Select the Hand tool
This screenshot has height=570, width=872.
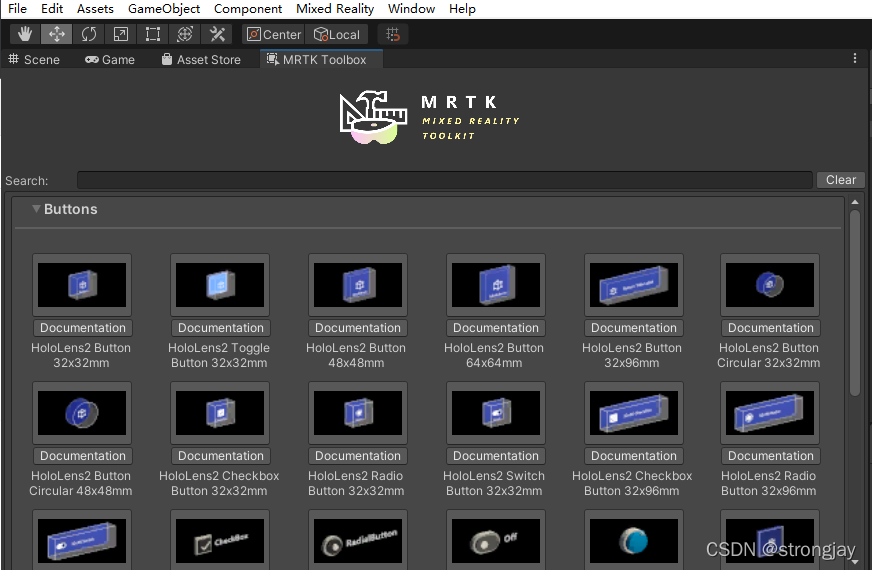(x=24, y=34)
